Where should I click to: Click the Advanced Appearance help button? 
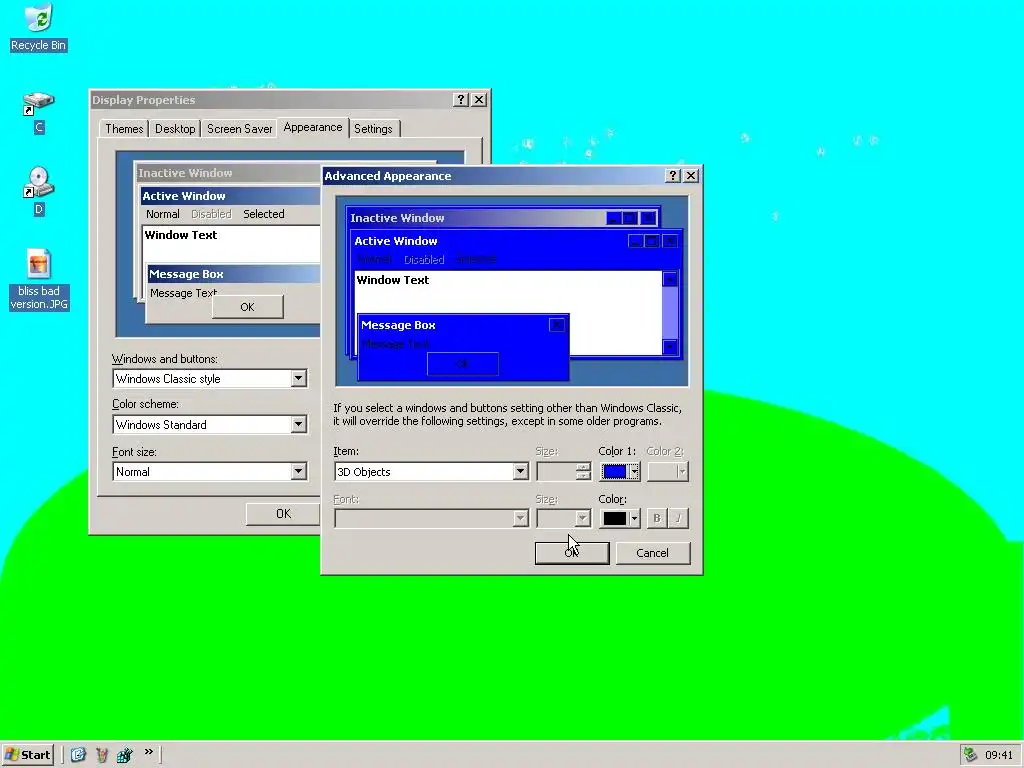(673, 176)
